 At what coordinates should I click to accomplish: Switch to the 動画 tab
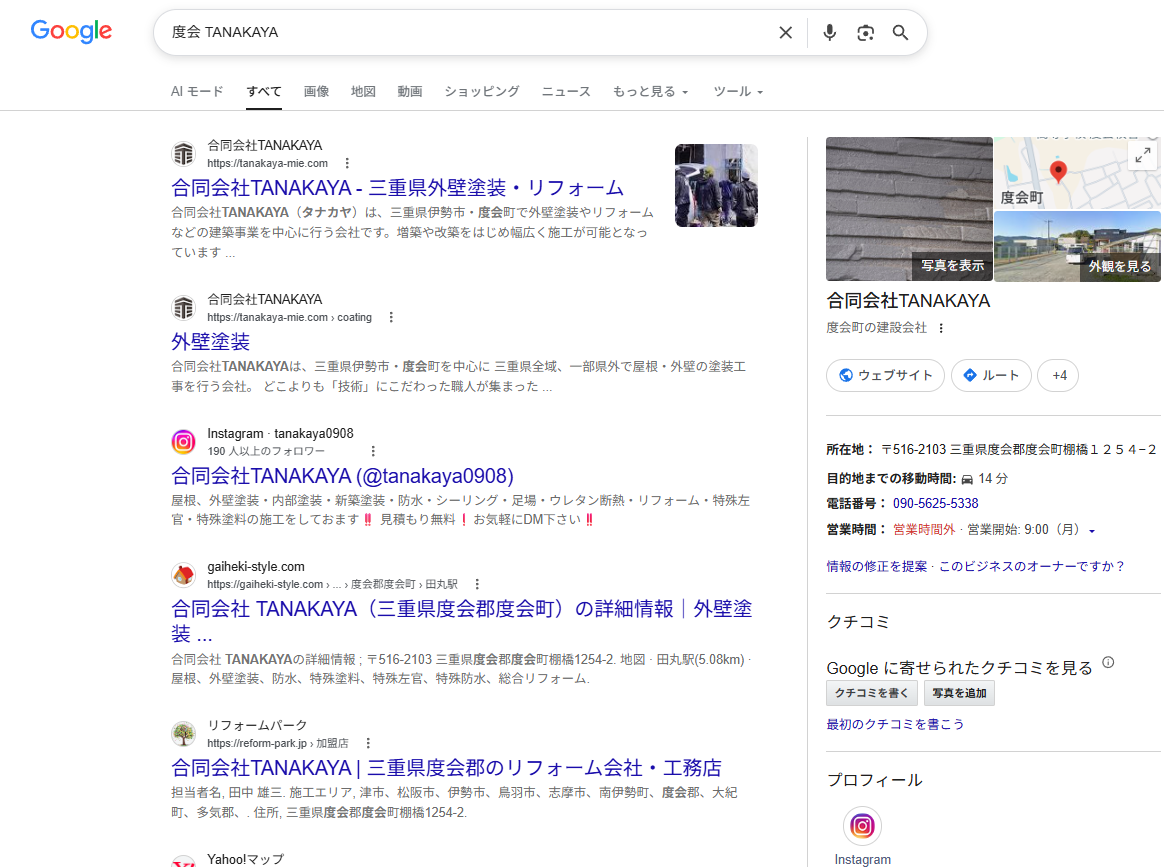410,91
